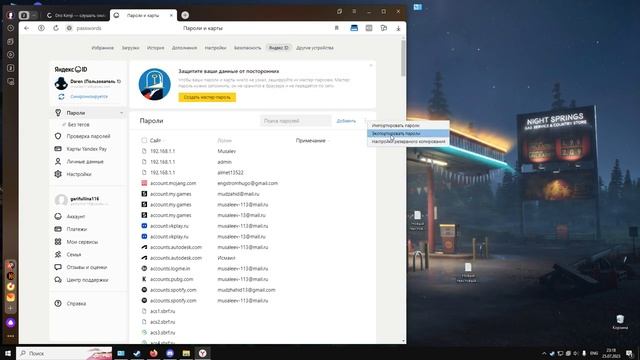Dismiss the master password banner

tap(371, 65)
